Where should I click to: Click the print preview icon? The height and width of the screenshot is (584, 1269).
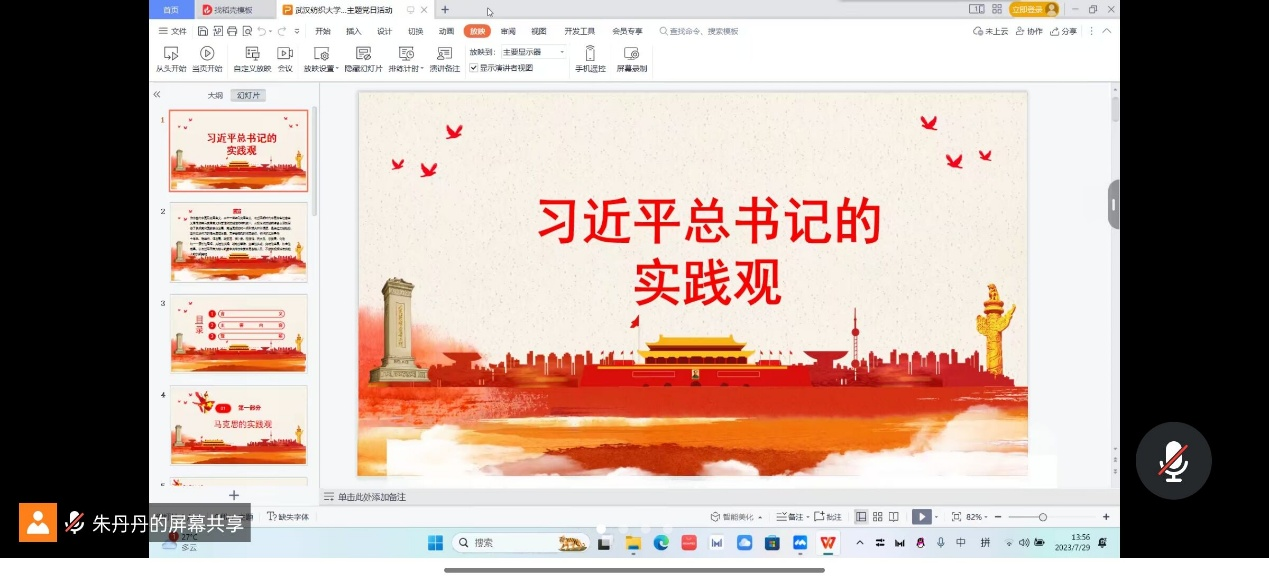click(246, 31)
